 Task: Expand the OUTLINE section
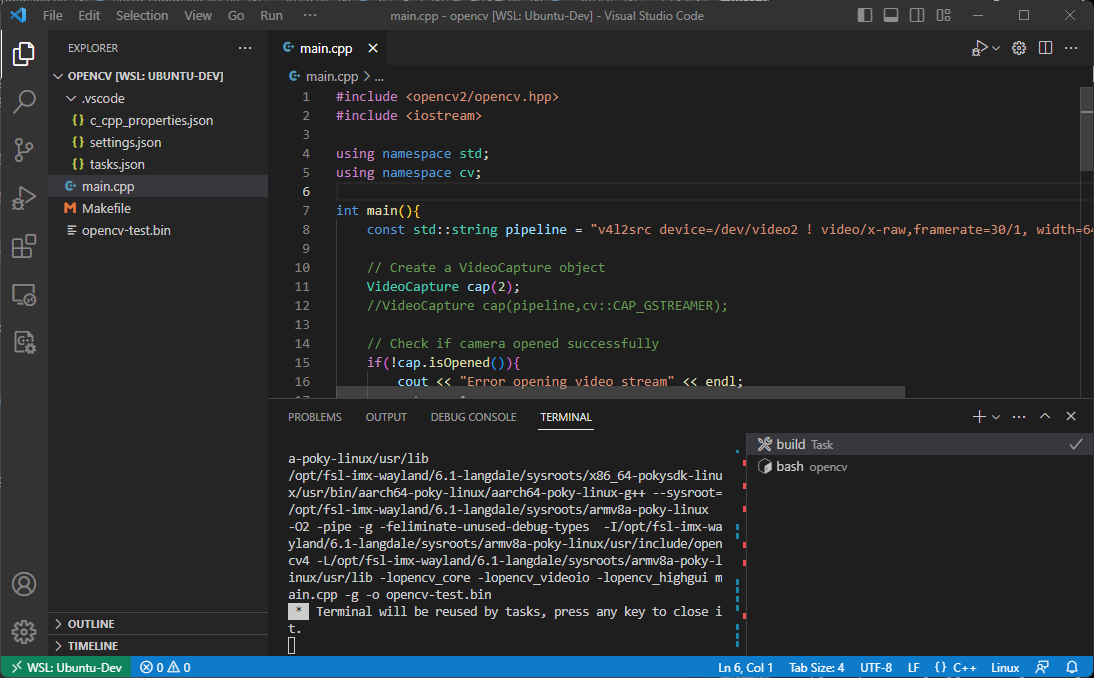pos(158,624)
